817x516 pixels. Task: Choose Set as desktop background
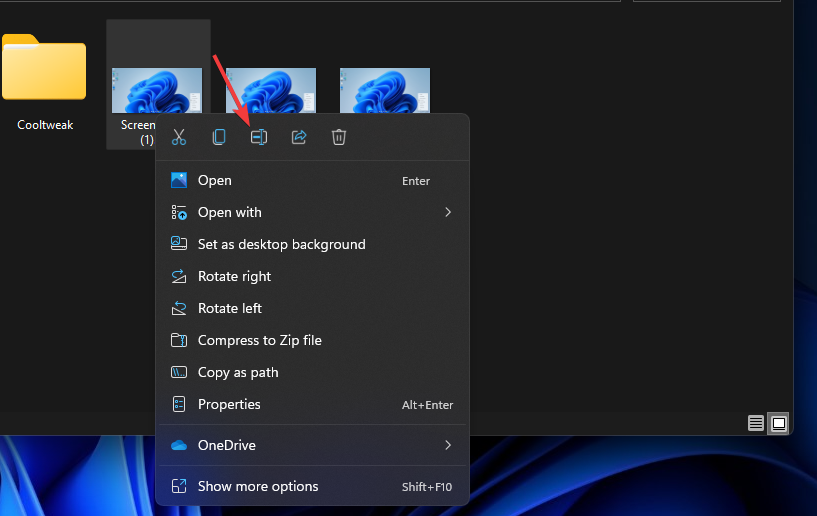click(281, 244)
